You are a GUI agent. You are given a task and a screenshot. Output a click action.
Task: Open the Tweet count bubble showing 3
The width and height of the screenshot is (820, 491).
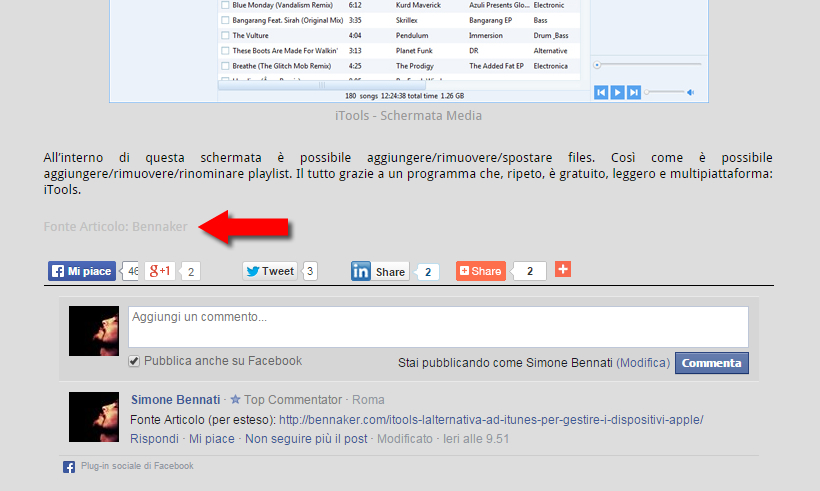(x=310, y=271)
